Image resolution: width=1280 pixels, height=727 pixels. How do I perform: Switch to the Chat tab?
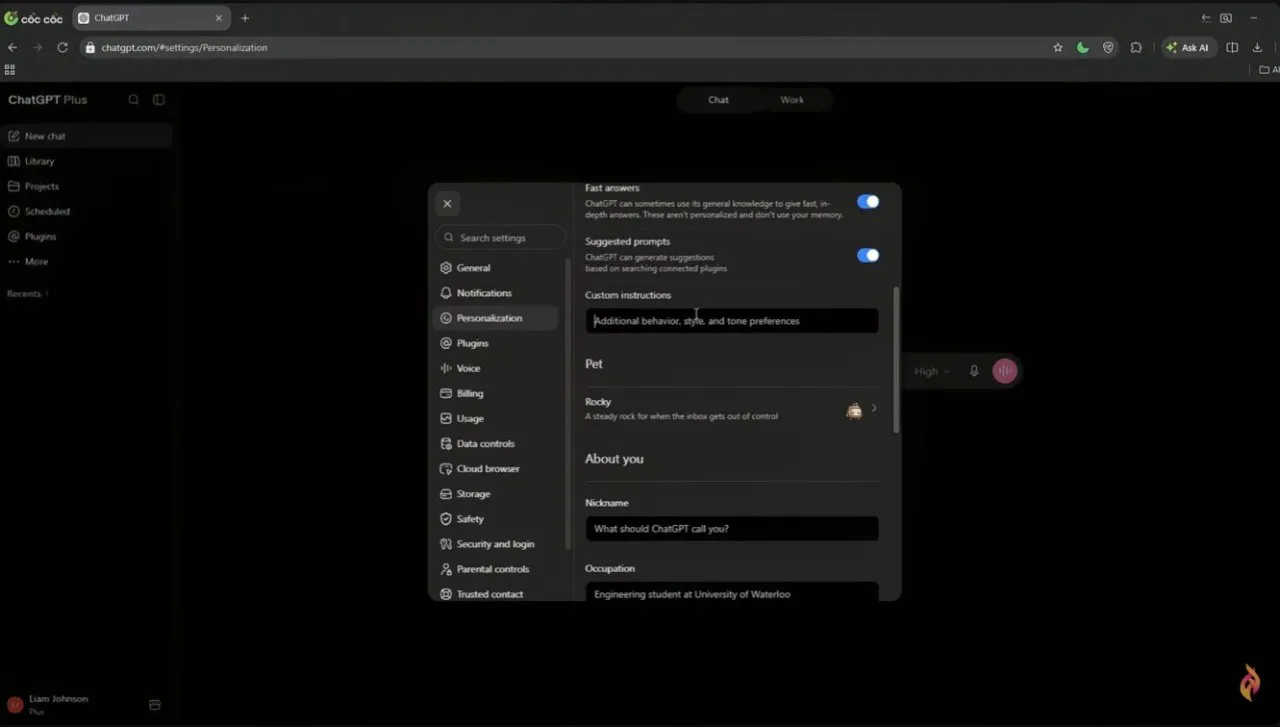tap(718, 100)
